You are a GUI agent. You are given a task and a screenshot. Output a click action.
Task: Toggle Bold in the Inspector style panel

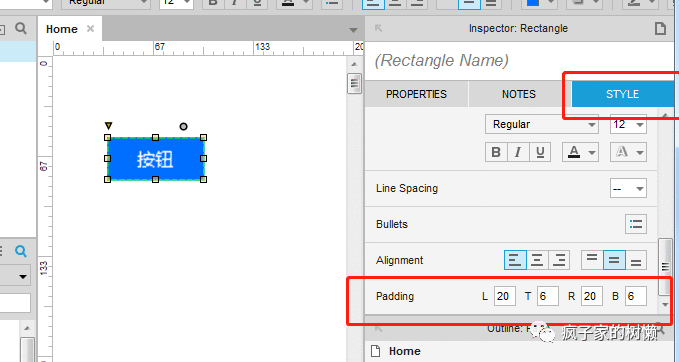coord(496,152)
